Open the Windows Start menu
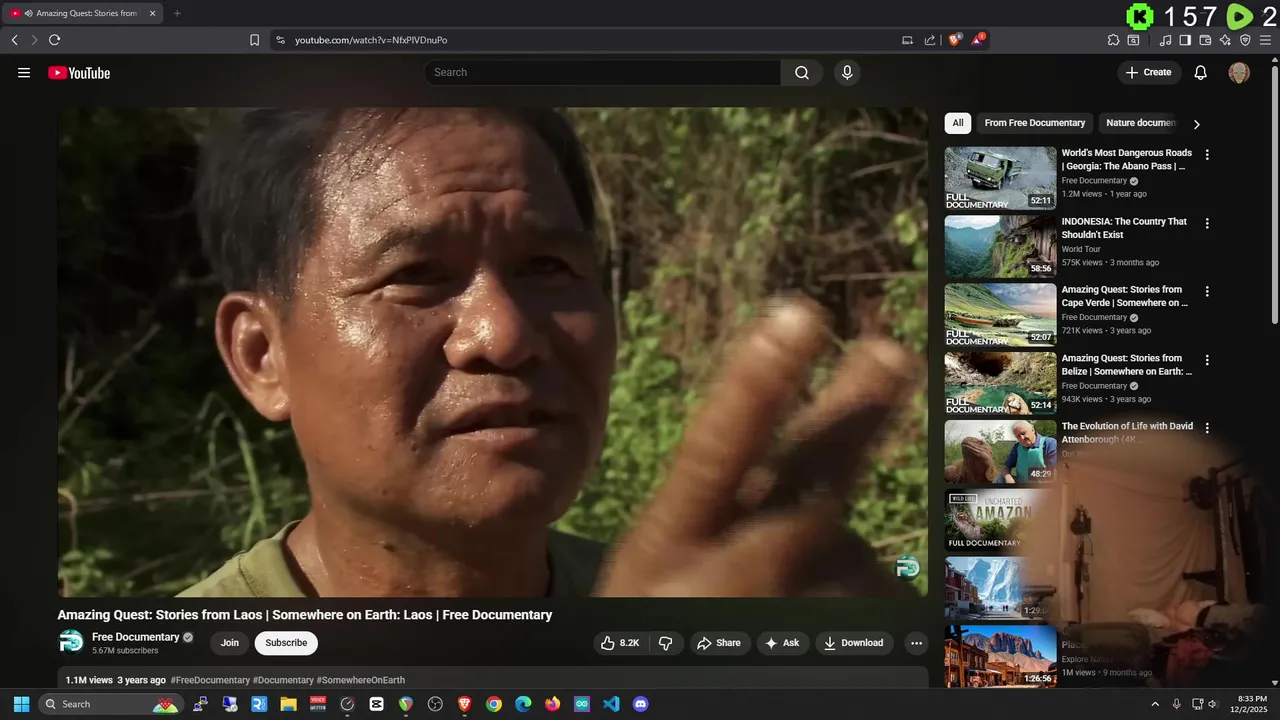 point(21,704)
